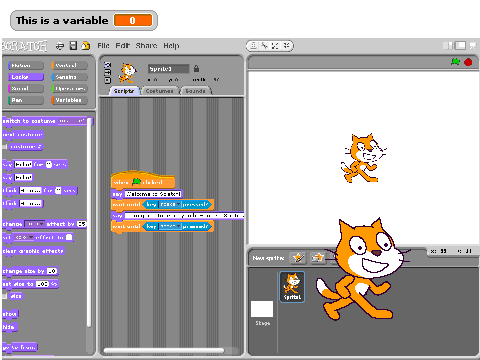480x360 pixels.
Task: Switch to presentation mode stage view
Action: pyautogui.click(x=473, y=46)
